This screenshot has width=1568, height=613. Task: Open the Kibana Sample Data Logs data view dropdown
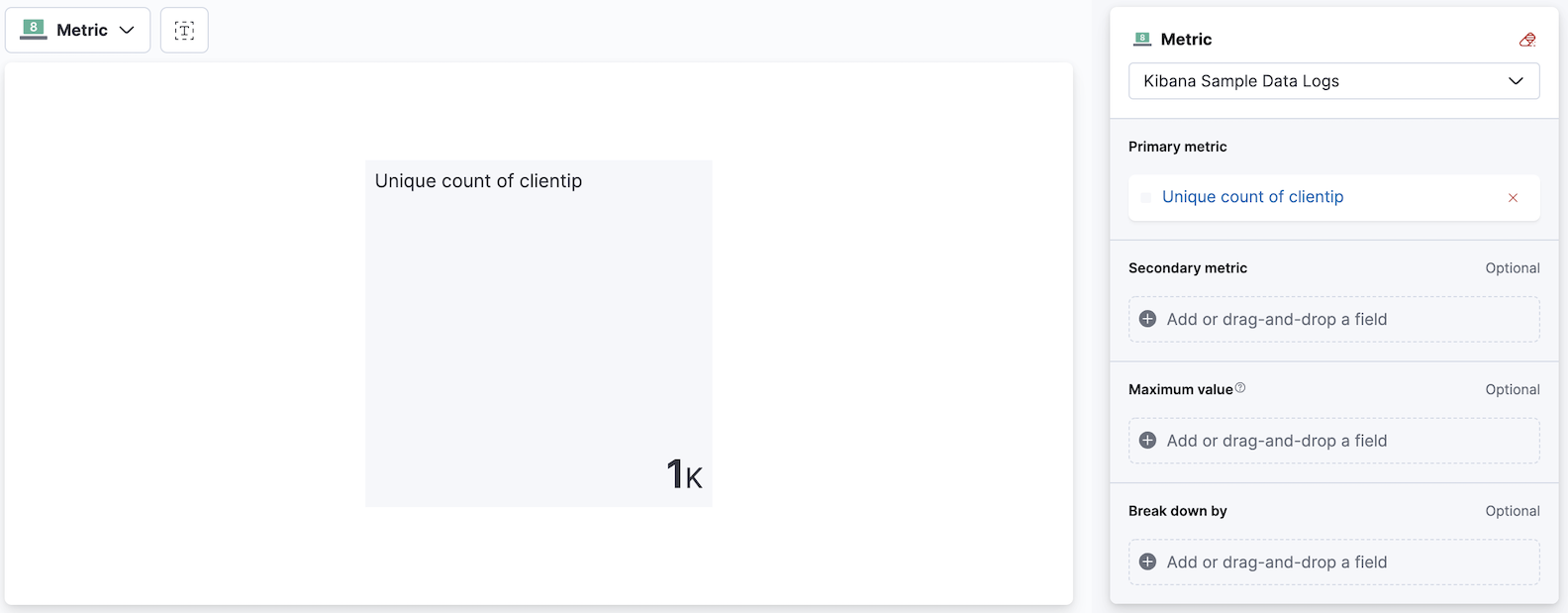(x=1332, y=81)
